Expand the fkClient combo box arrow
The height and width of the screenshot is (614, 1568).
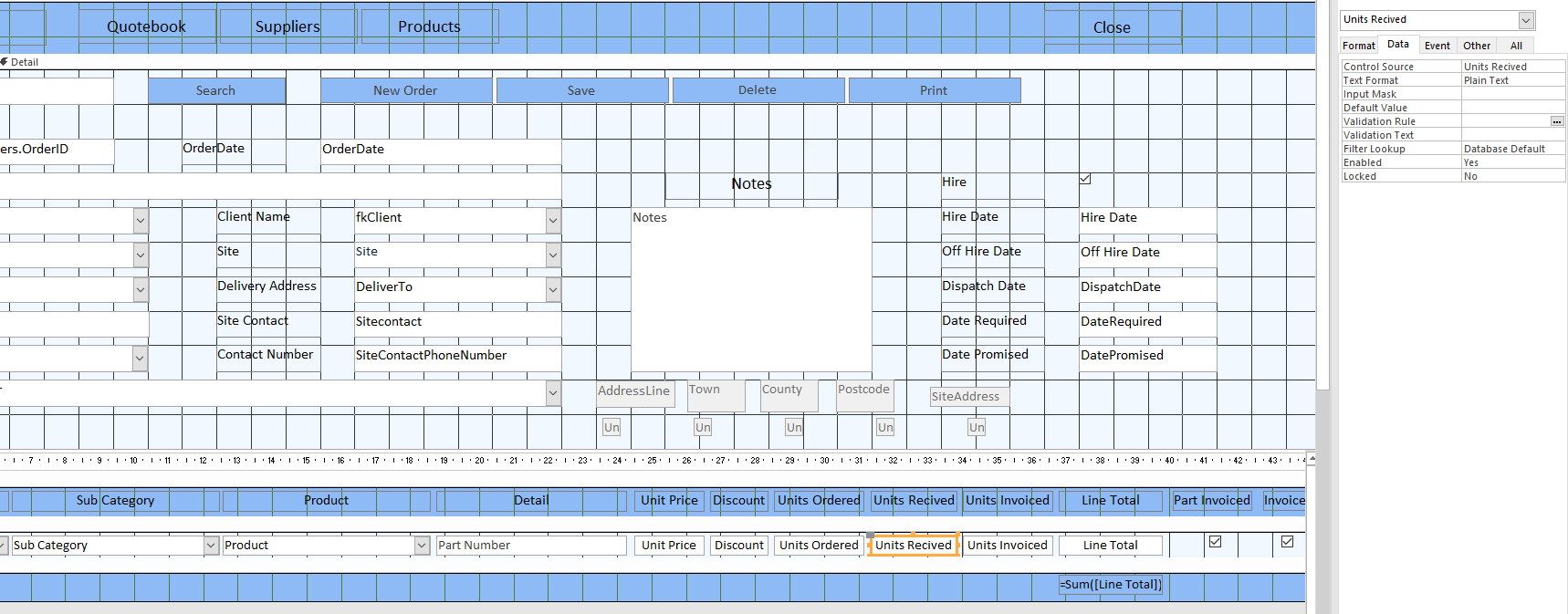(x=553, y=220)
